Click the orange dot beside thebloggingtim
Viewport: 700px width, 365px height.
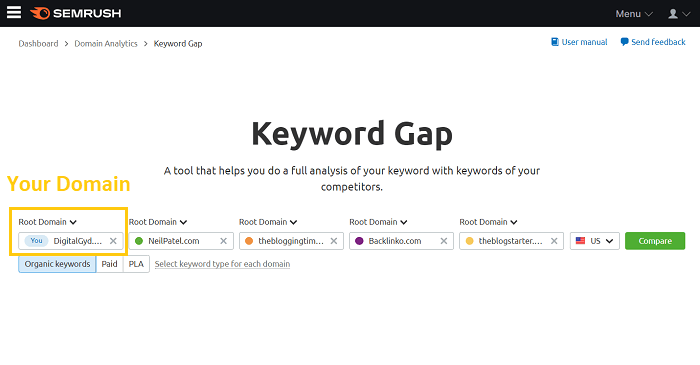[x=249, y=241]
